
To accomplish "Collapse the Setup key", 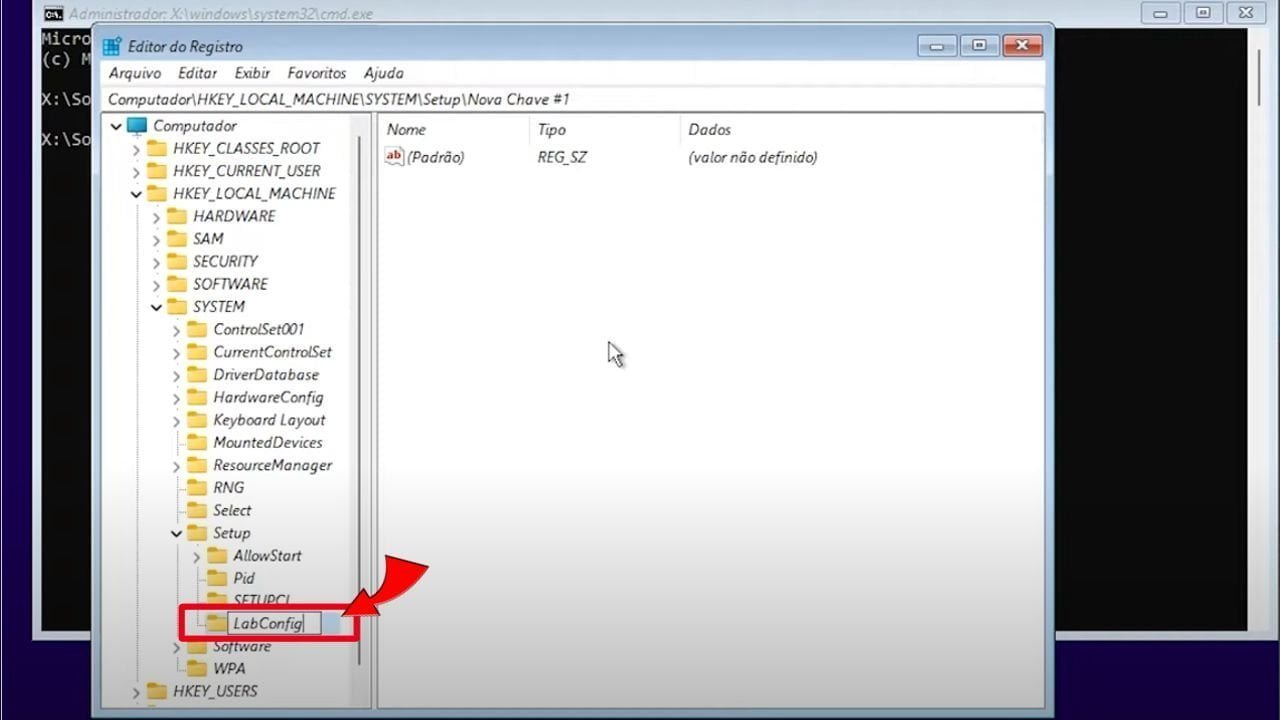I will [x=176, y=533].
